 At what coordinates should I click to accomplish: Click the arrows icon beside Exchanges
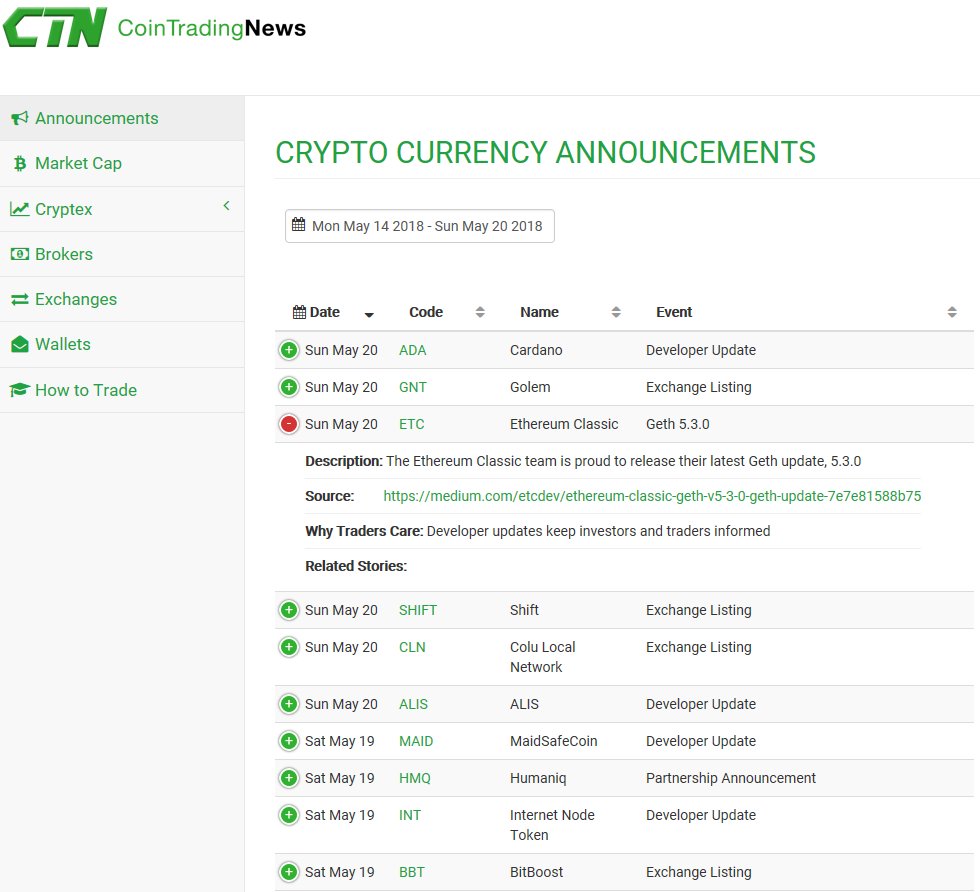click(19, 299)
